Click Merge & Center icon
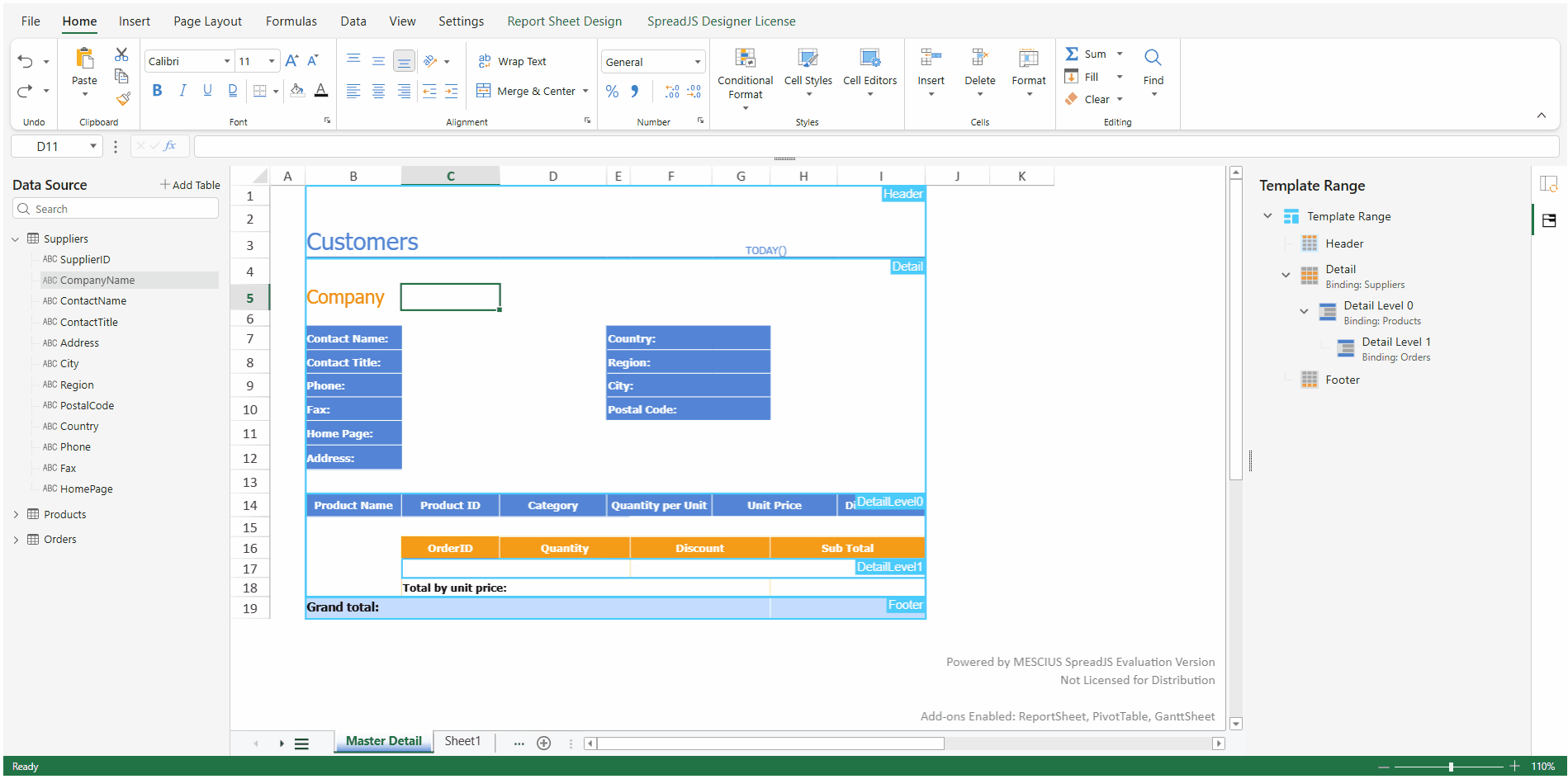1568x779 pixels. click(x=484, y=91)
